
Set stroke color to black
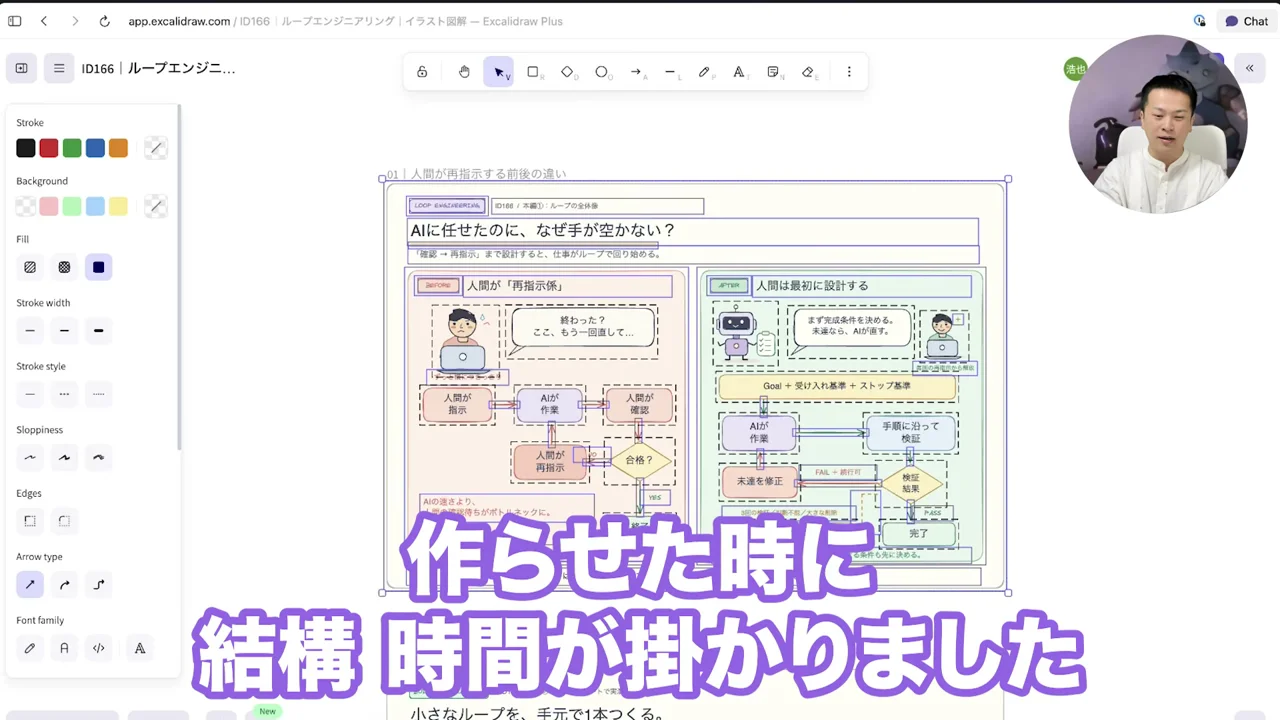click(26, 148)
